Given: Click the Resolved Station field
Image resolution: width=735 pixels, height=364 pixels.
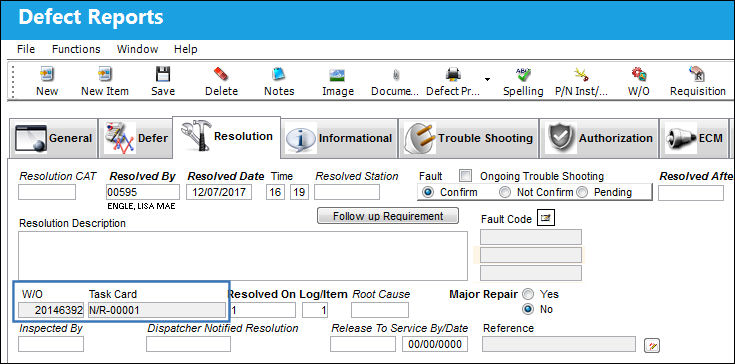Looking at the screenshot, I should point(347,192).
